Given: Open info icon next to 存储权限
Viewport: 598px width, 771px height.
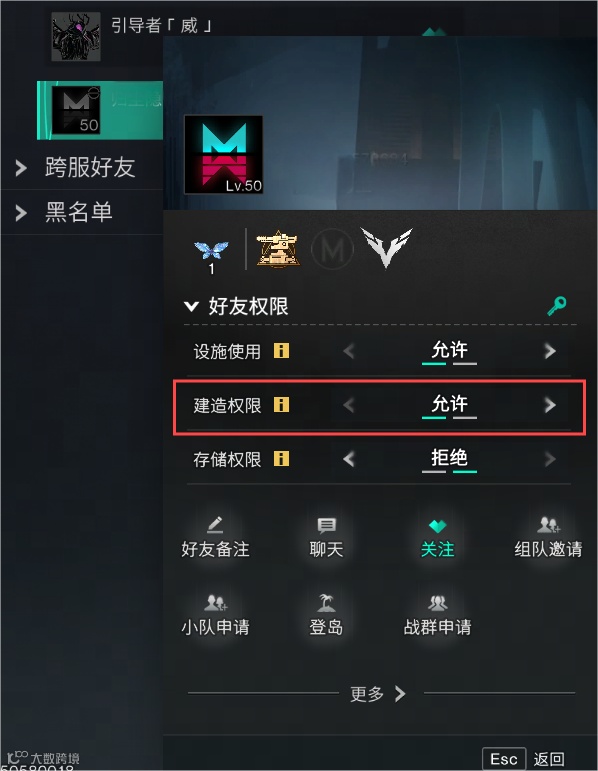Looking at the screenshot, I should click(x=281, y=459).
